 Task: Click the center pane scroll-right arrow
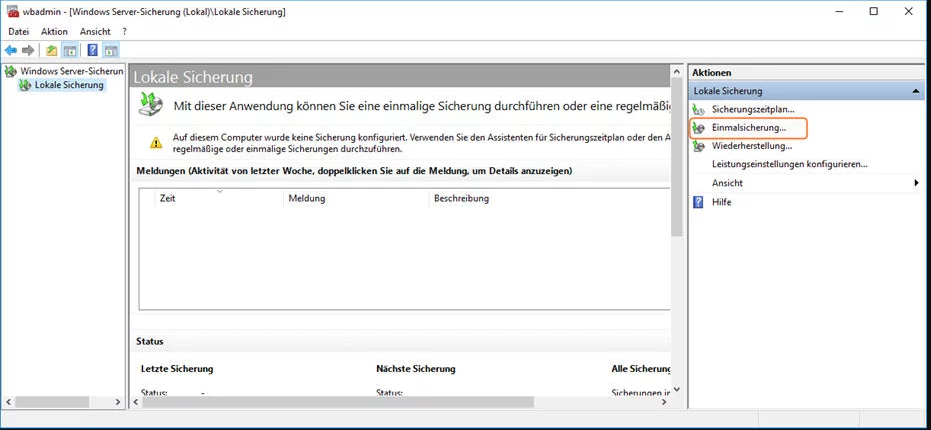tap(665, 402)
